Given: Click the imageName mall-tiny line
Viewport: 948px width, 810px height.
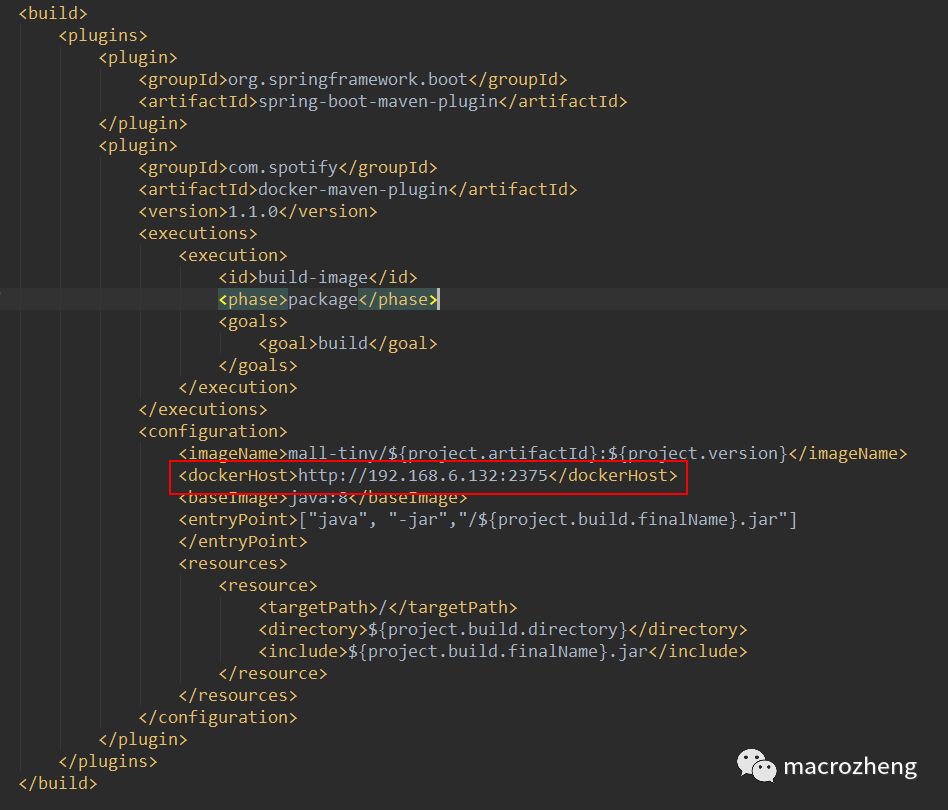Looking at the screenshot, I should pos(542,453).
